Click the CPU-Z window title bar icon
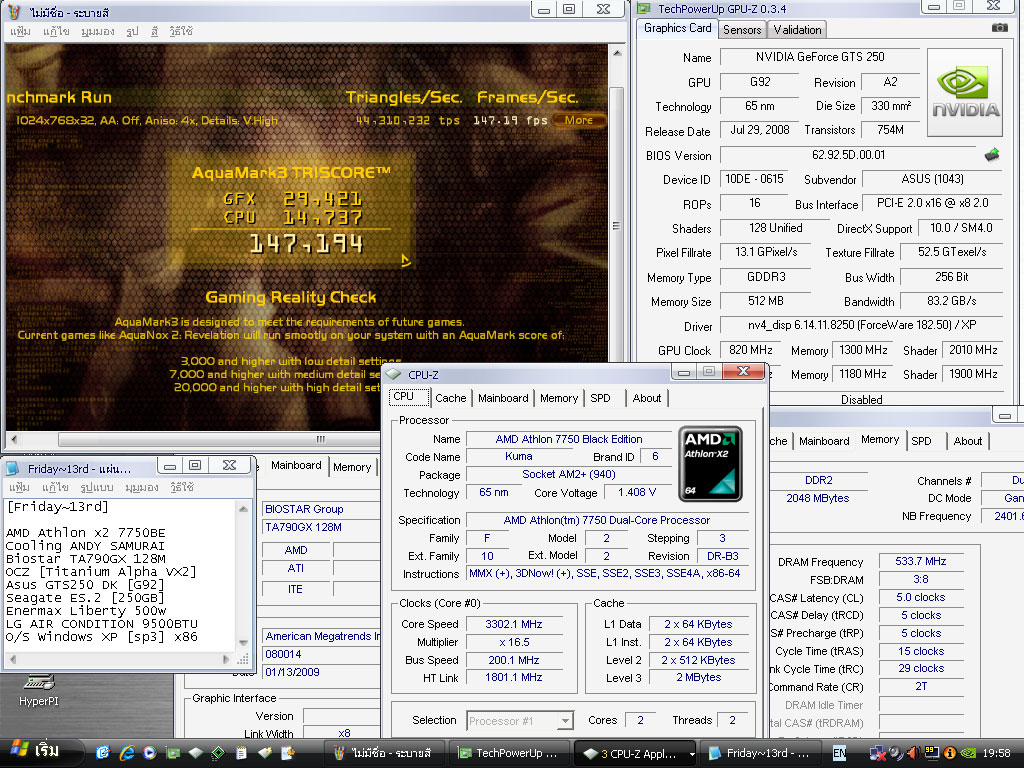Screen dimensions: 1024x768 tap(393, 374)
